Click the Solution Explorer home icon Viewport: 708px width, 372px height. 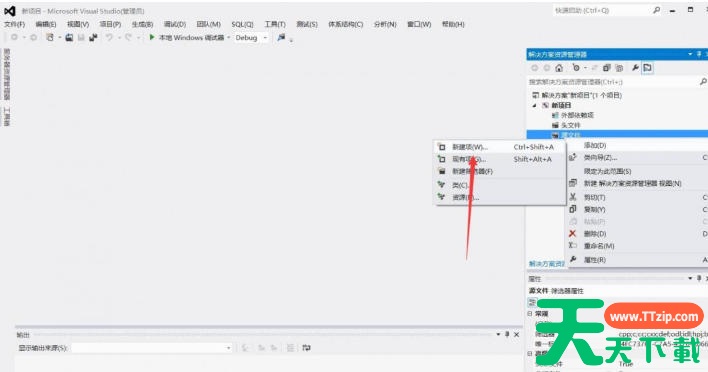(x=559, y=68)
